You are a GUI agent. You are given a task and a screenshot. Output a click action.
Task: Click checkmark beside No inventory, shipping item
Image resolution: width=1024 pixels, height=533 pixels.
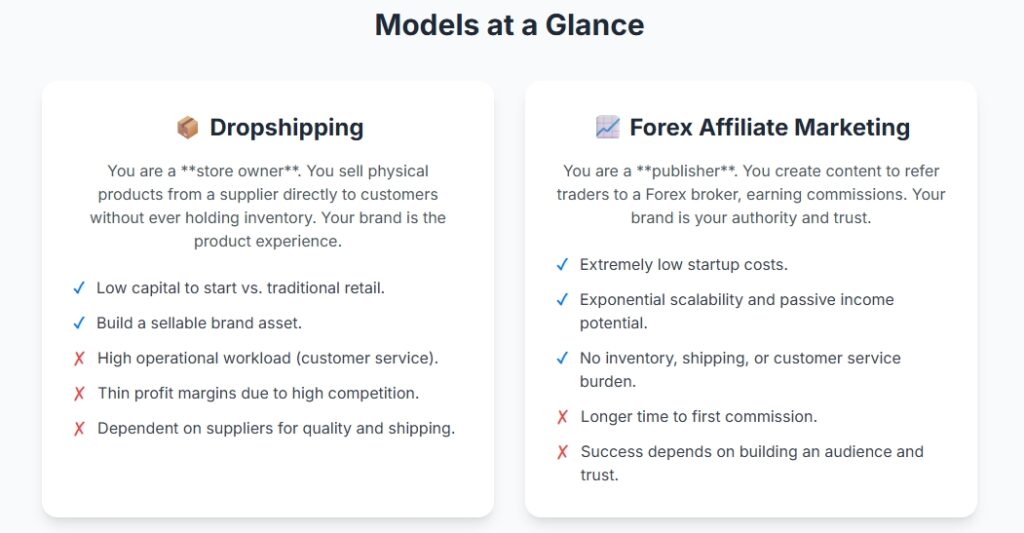click(x=562, y=359)
